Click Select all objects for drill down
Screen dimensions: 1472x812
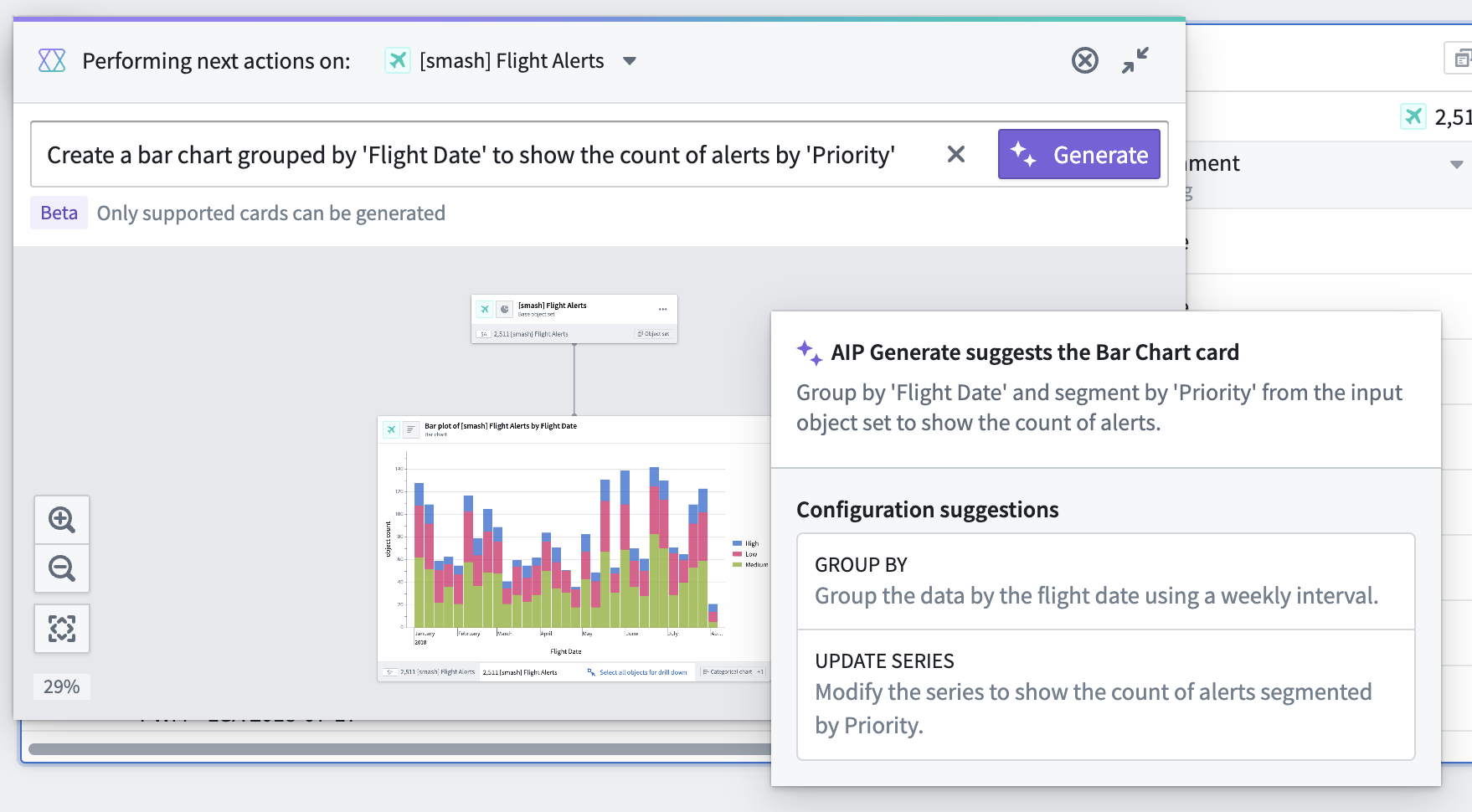click(638, 672)
